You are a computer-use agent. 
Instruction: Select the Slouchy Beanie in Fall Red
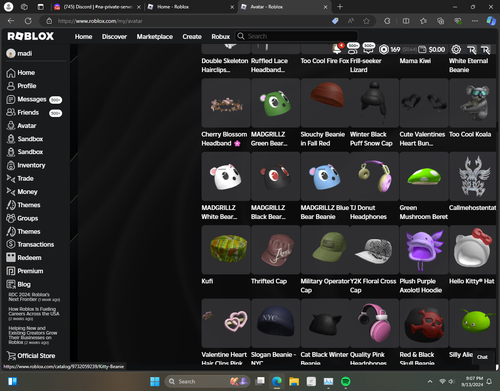coord(325,103)
